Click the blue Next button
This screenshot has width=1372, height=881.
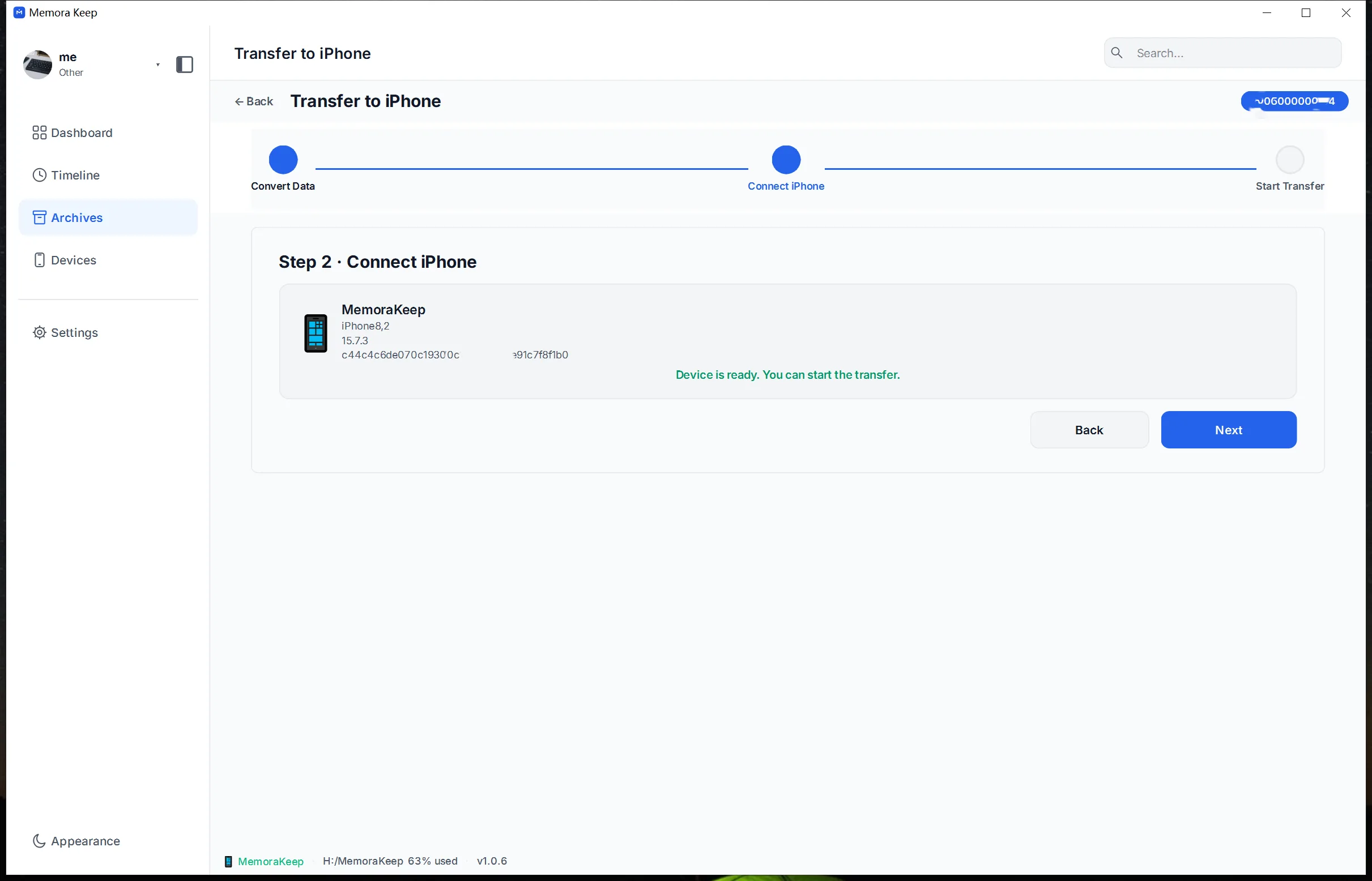pos(1228,430)
